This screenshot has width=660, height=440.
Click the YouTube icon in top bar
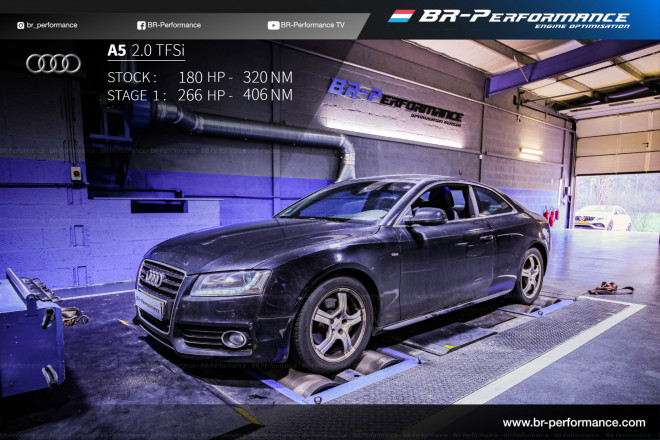(273, 25)
